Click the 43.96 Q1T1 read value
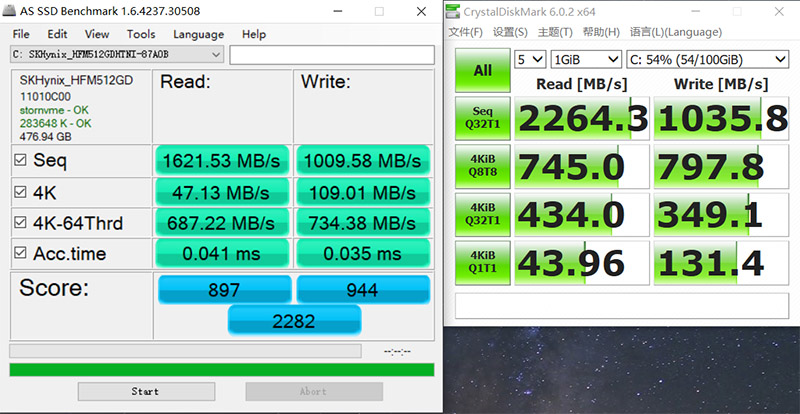800x414 pixels. point(582,263)
